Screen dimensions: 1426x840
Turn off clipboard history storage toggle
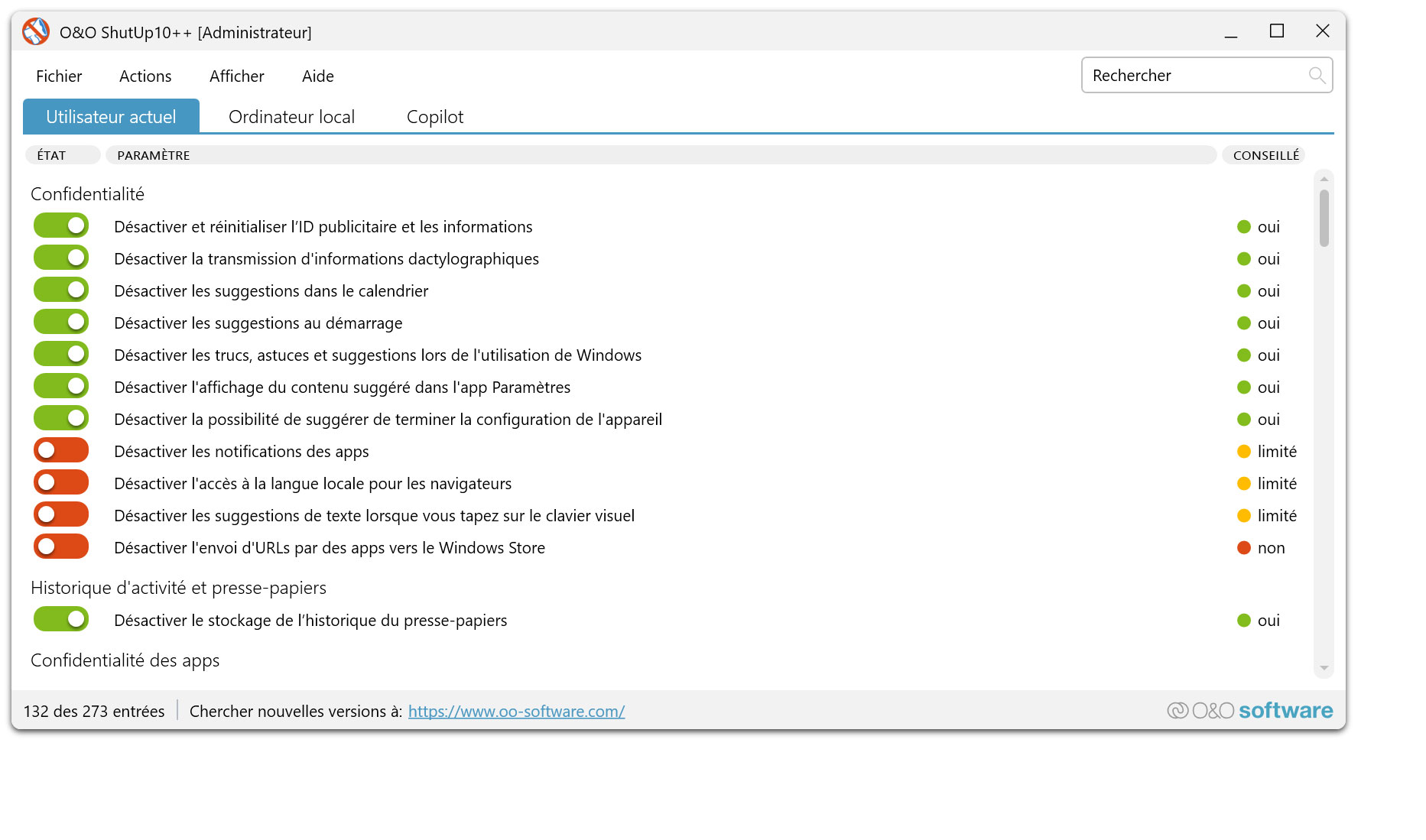[60, 618]
